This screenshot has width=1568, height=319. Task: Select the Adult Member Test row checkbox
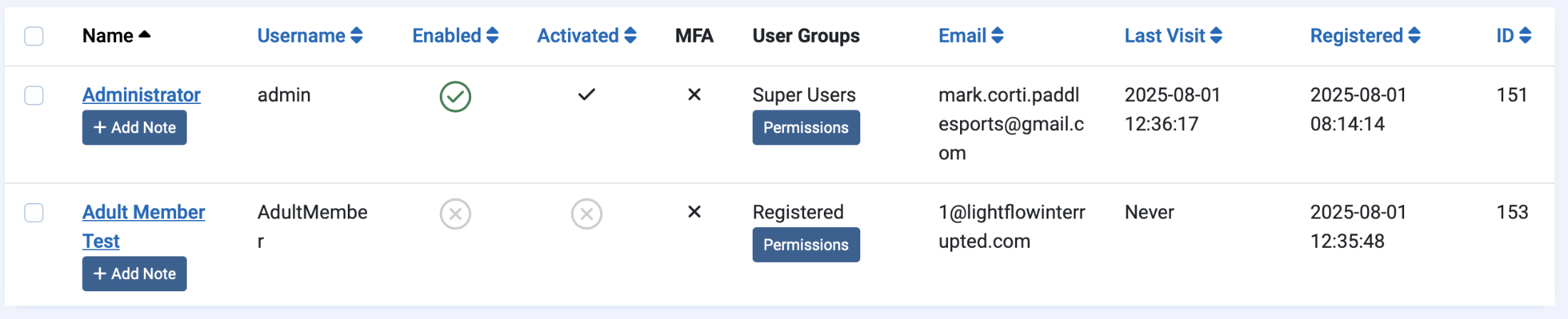point(34,212)
